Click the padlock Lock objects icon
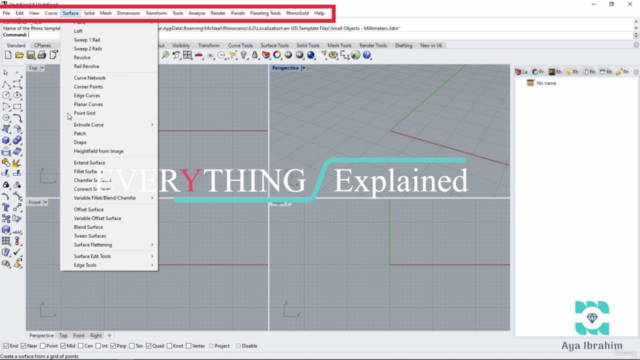The height and width of the screenshot is (360, 640). (255, 55)
